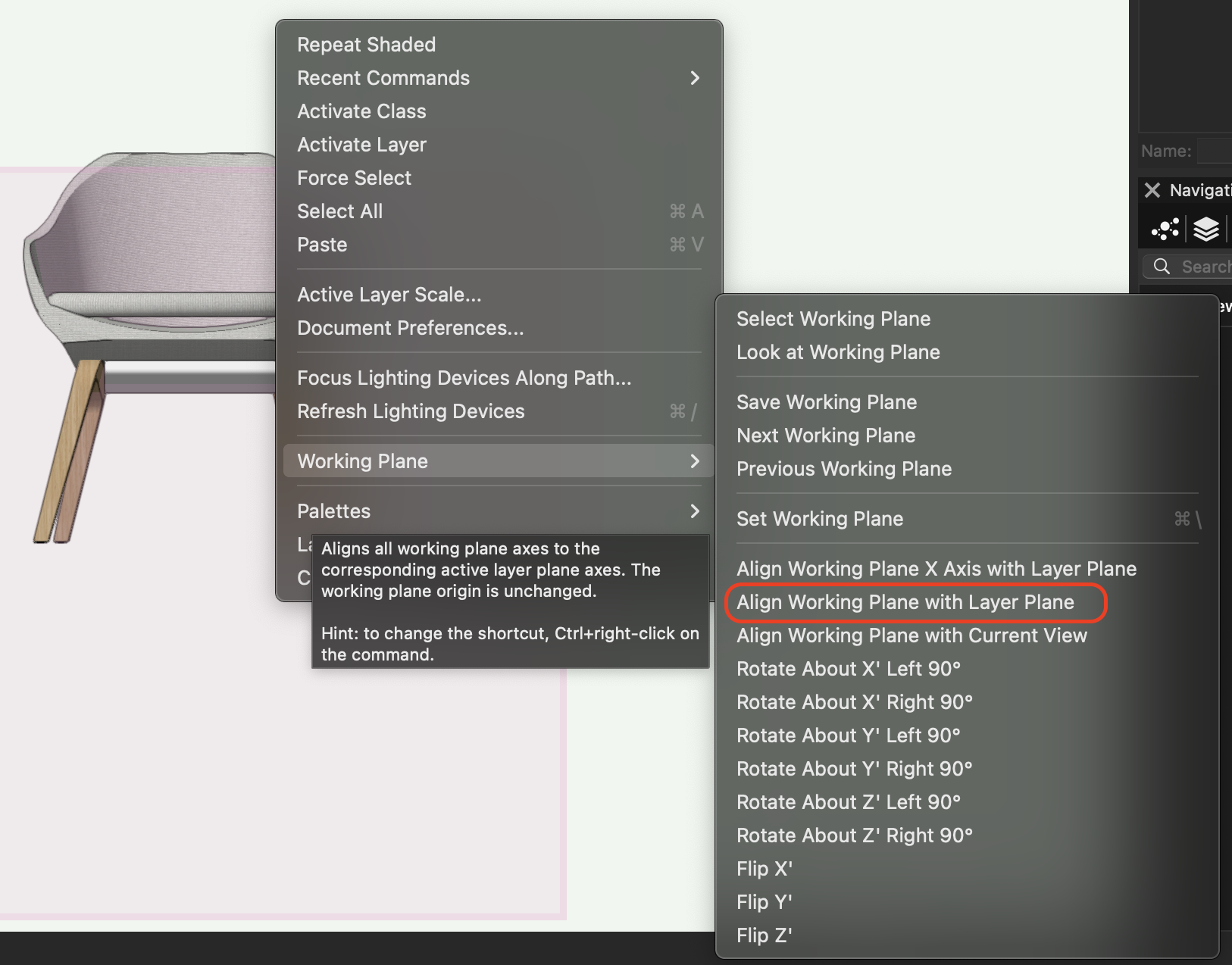Screen dimensions: 1232x965
Task: Choose Force Select from the menu
Action: [354, 178]
